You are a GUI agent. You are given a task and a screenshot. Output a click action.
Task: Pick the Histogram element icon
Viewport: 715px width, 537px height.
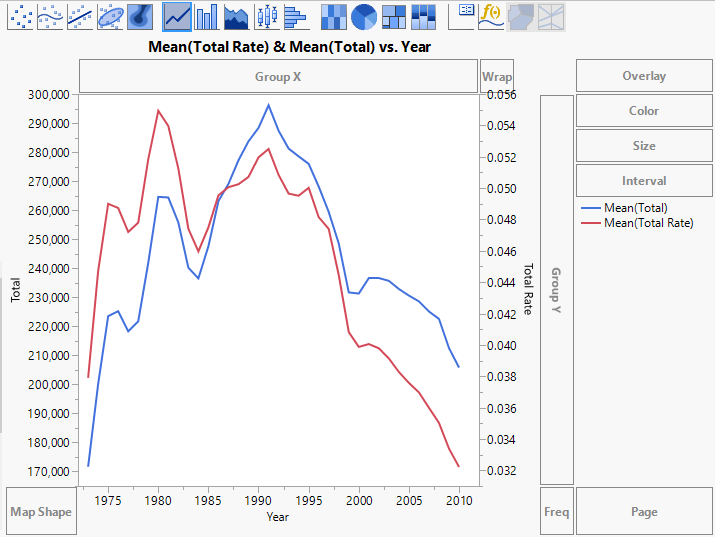295,16
